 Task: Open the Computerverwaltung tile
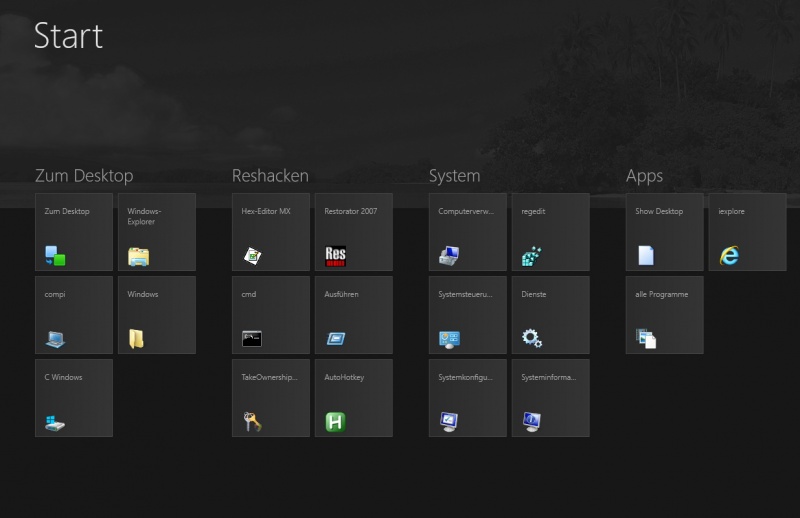pos(468,232)
